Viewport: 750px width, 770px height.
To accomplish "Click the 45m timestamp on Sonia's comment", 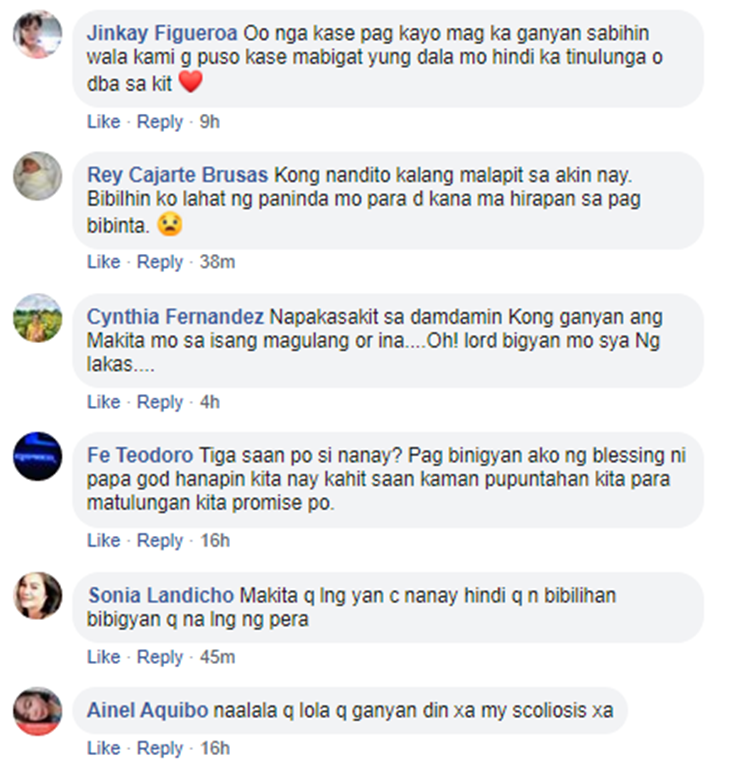I will (x=217, y=657).
